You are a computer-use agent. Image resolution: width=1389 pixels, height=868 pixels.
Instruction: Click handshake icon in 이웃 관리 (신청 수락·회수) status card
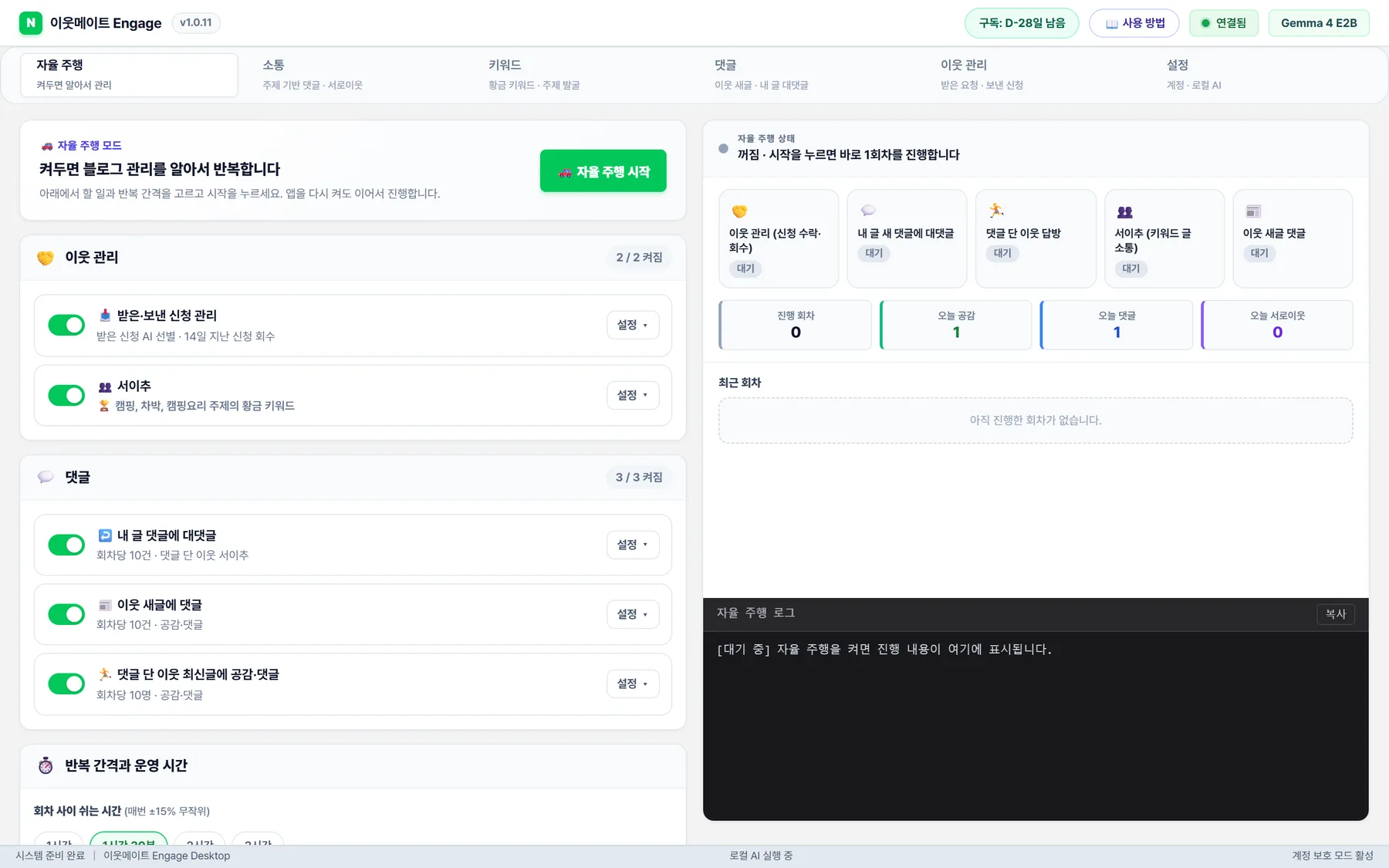tap(739, 211)
